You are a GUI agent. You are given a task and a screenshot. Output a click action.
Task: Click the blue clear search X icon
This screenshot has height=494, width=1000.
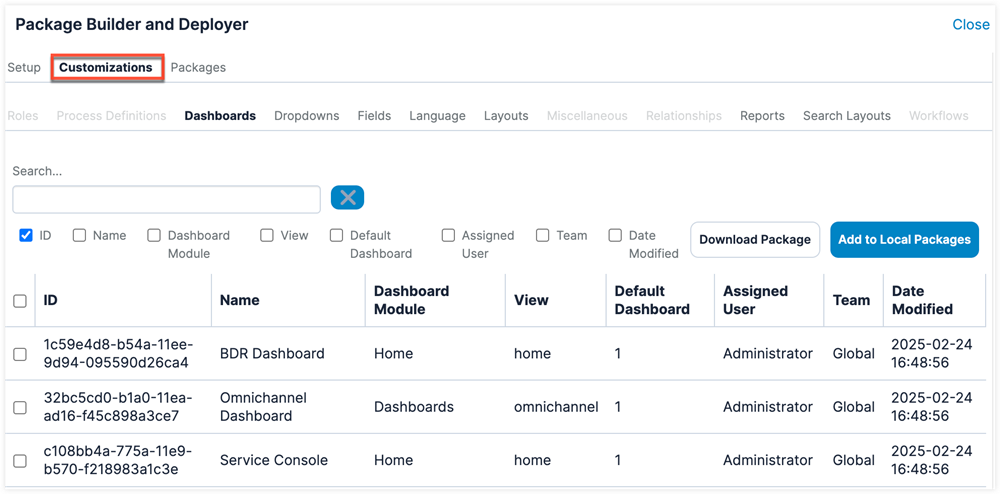347,198
